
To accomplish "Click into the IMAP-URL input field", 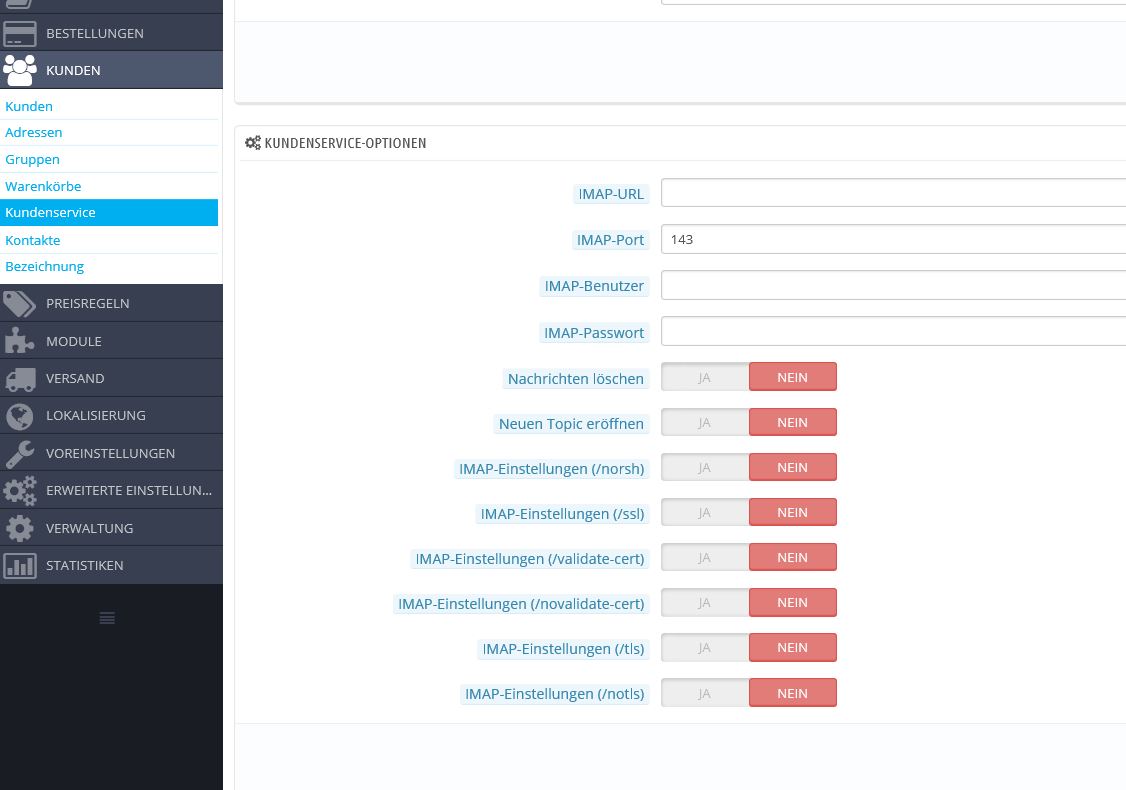I will (893, 192).
